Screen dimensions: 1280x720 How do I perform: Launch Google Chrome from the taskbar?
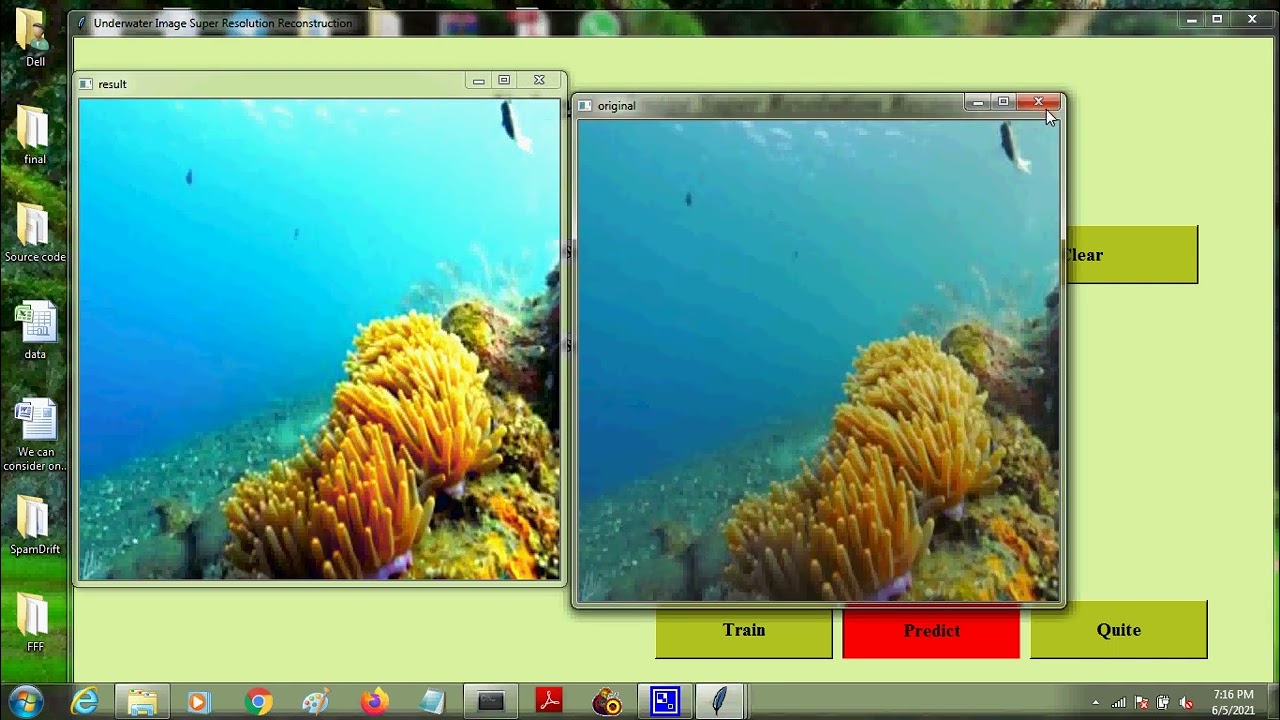[258, 702]
